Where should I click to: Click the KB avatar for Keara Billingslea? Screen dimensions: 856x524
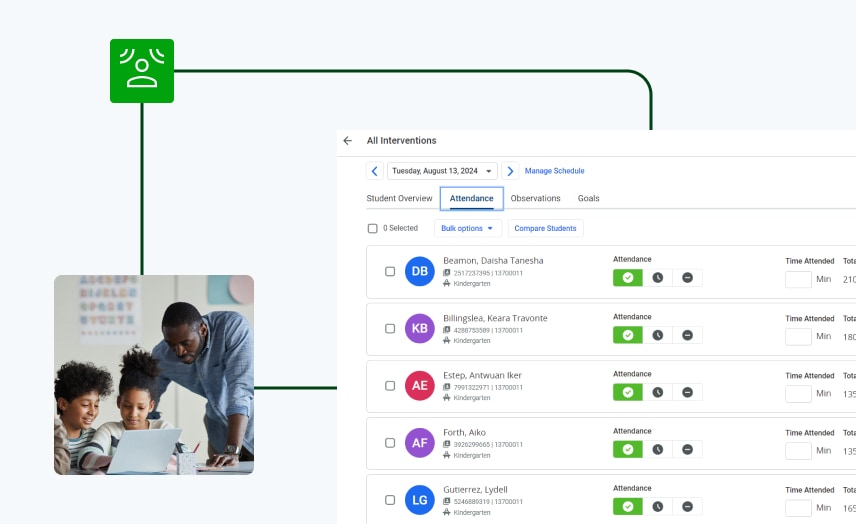click(420, 329)
